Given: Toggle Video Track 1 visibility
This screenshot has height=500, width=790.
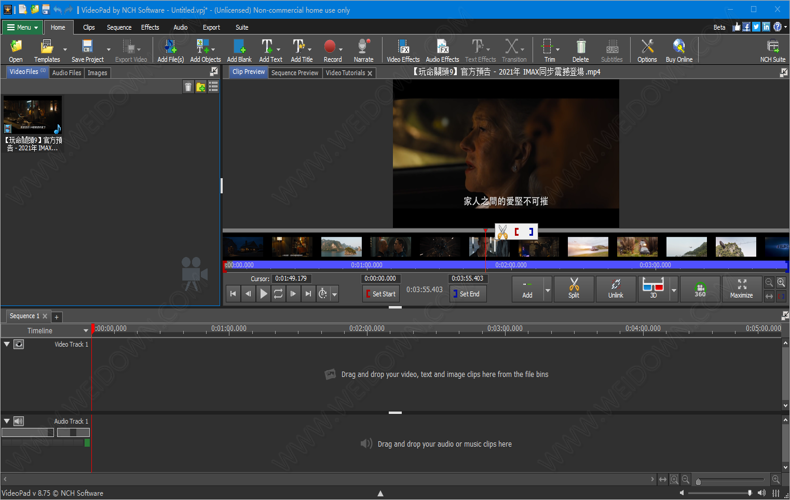Looking at the screenshot, I should (19, 344).
